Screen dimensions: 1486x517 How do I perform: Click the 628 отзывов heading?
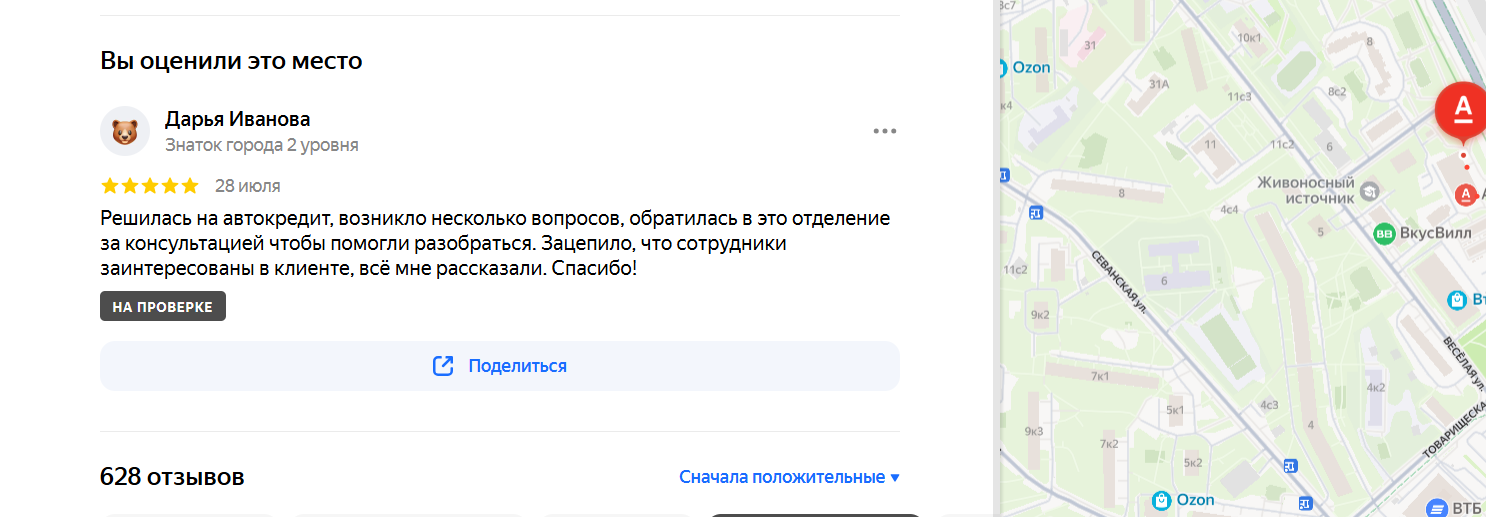point(172,477)
